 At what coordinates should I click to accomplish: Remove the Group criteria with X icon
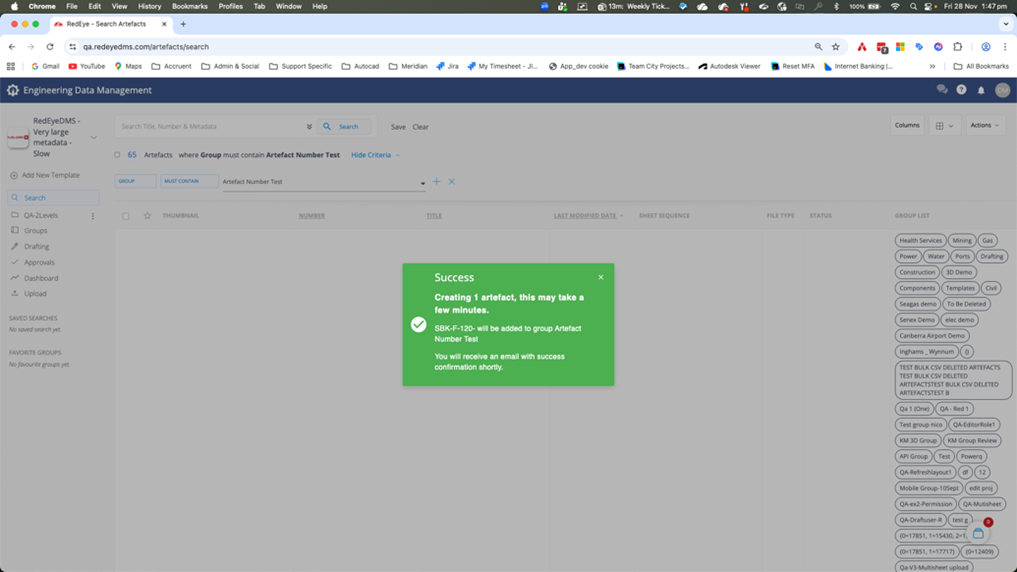[452, 182]
